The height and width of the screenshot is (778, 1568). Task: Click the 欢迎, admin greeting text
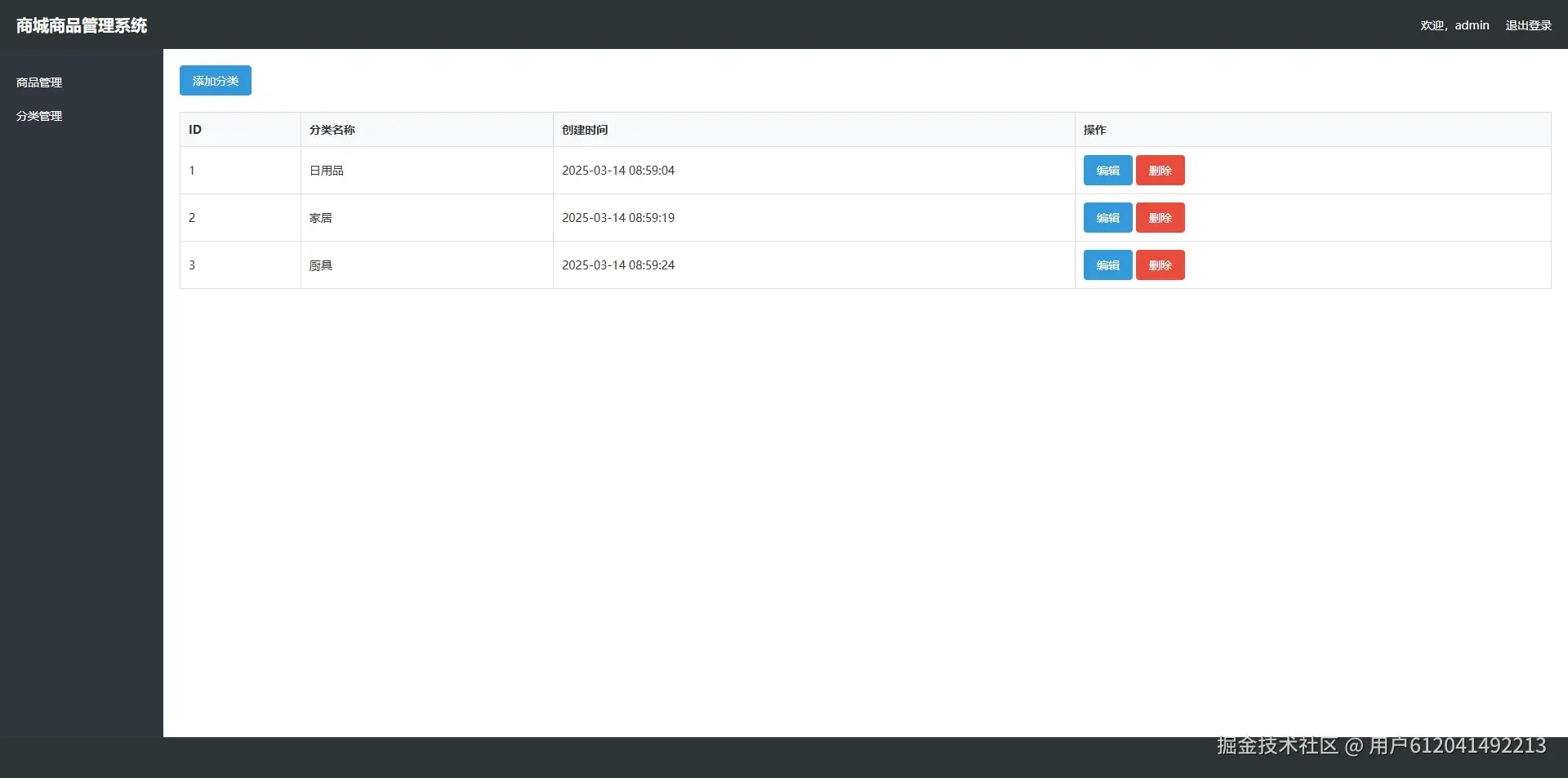[1454, 25]
